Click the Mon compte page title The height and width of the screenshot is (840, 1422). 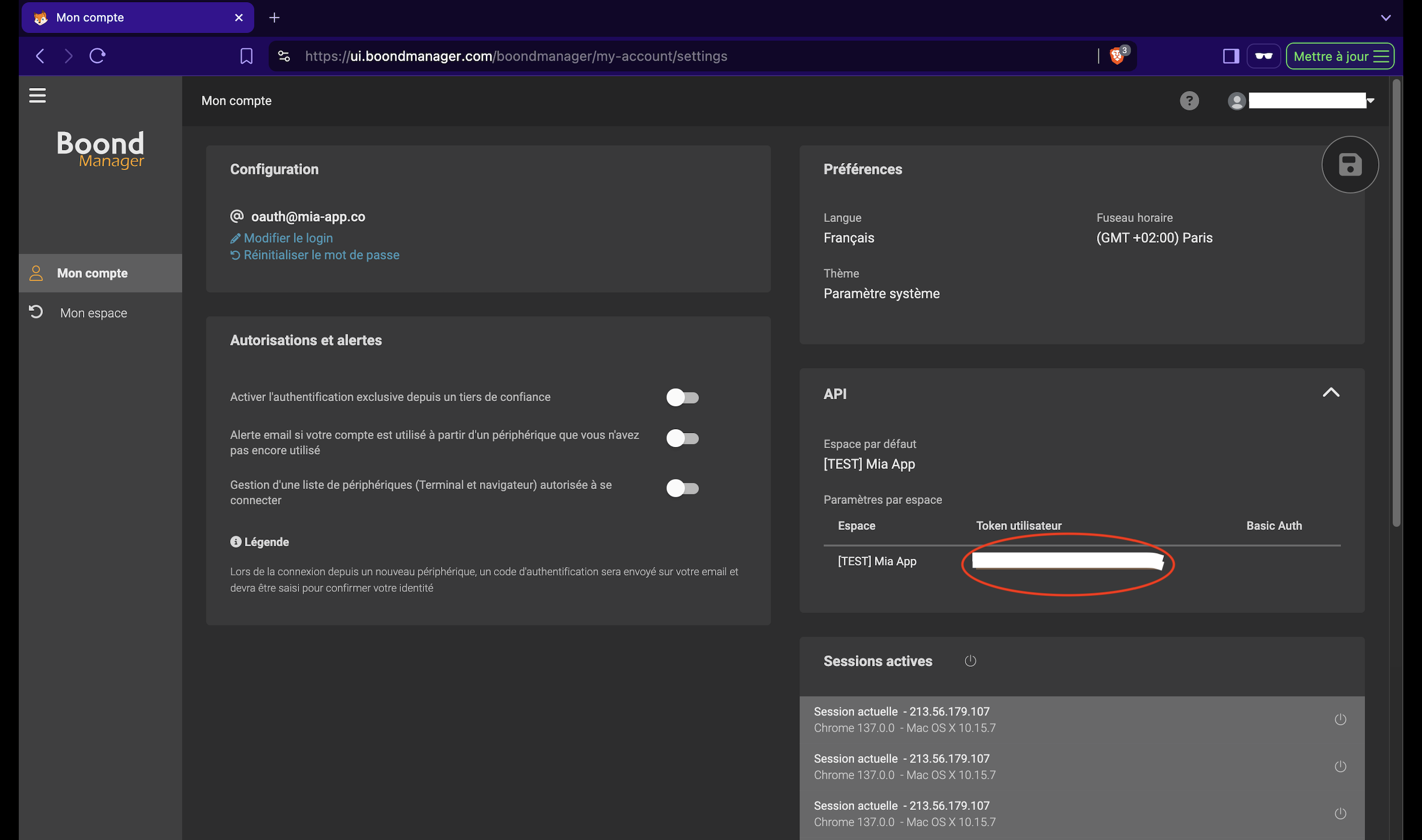[236, 101]
